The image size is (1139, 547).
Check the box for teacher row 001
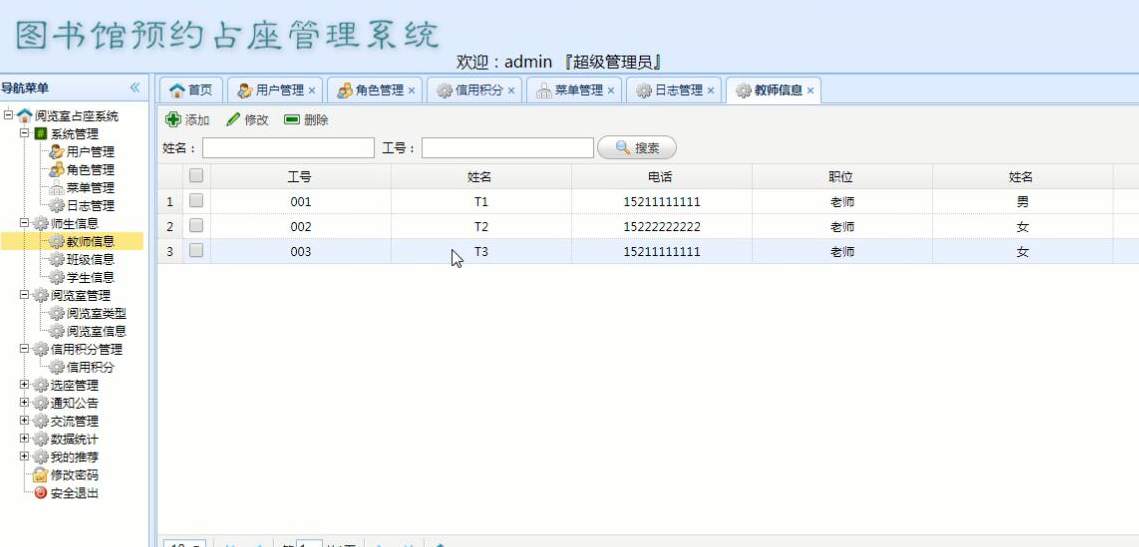pyautogui.click(x=196, y=200)
